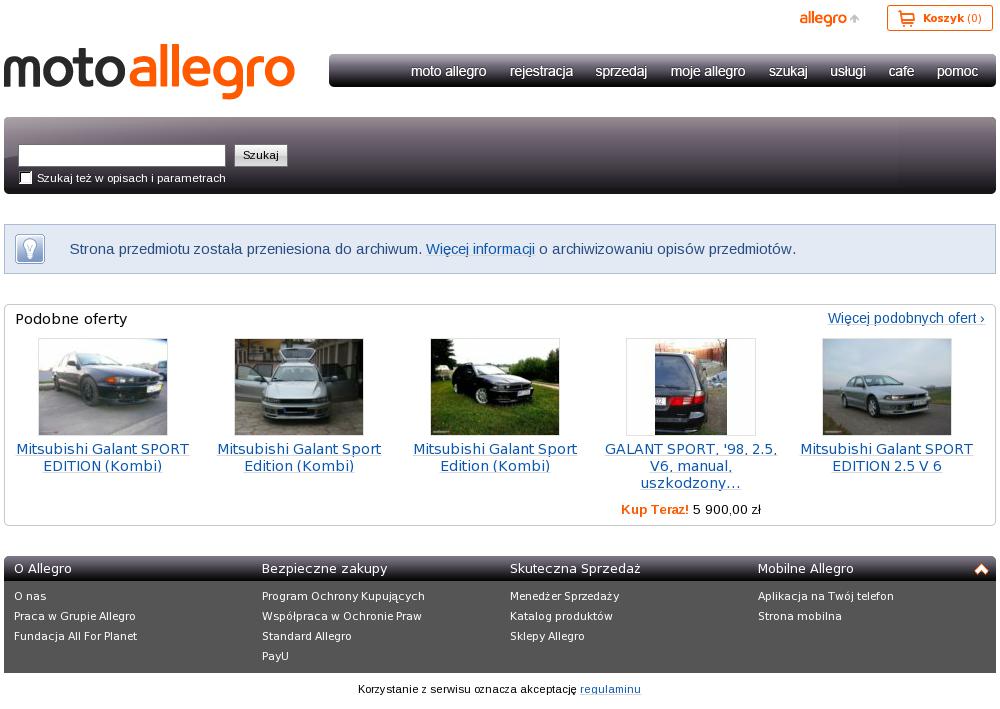Open the pomoc menu item

[957, 71]
